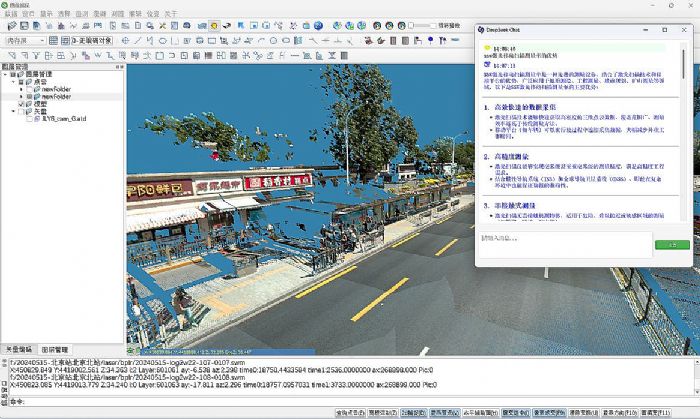This screenshot has height=419, width=700.
Task: Collapse the 矢量 tree node
Action: 14,110
